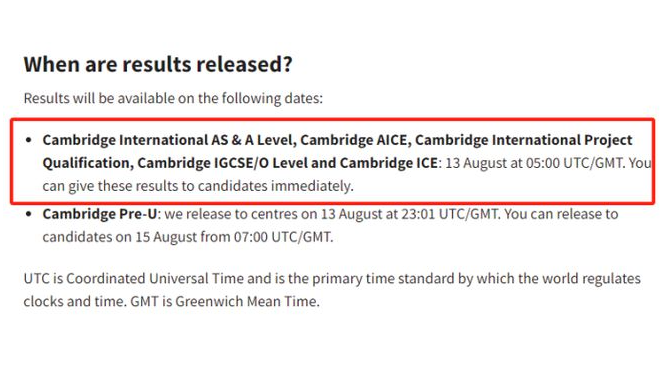
Task: Click 'Cambridge International Project' bold text
Action: [x=524, y=140]
